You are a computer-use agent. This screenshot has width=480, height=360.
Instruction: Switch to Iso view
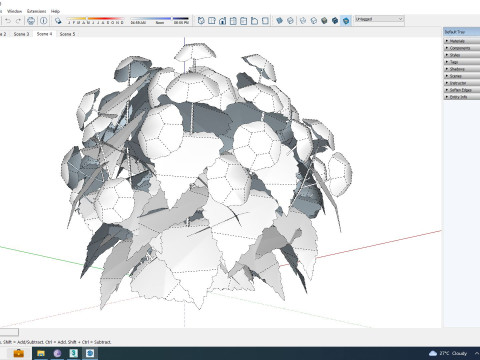point(201,21)
